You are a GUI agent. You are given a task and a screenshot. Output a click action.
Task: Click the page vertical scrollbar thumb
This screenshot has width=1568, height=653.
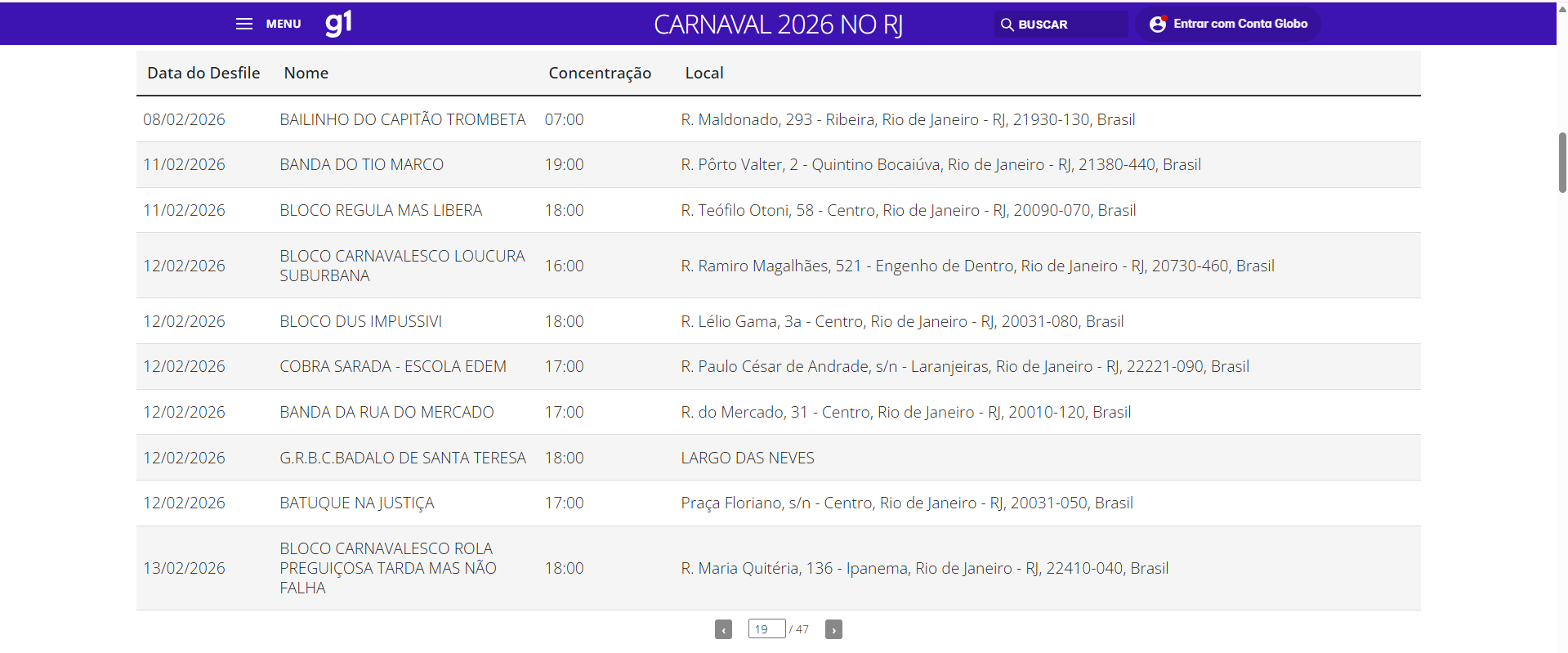(x=1562, y=162)
